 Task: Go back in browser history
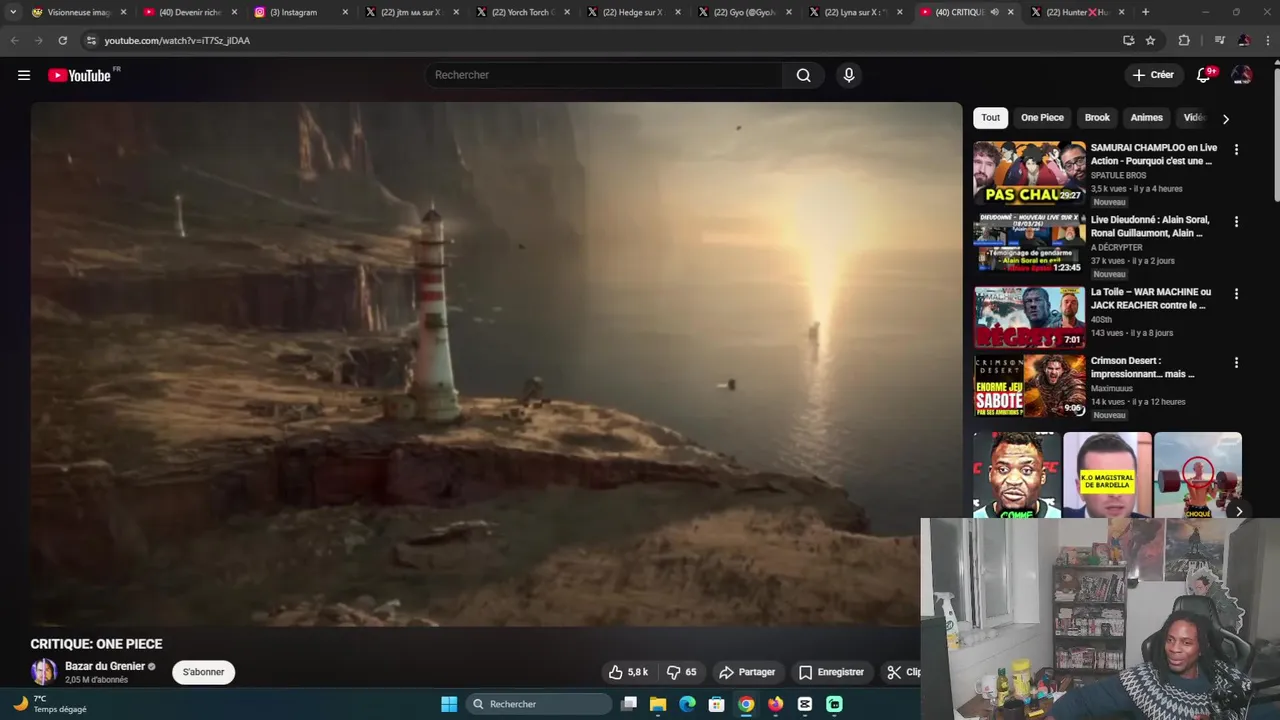pyautogui.click(x=14, y=40)
